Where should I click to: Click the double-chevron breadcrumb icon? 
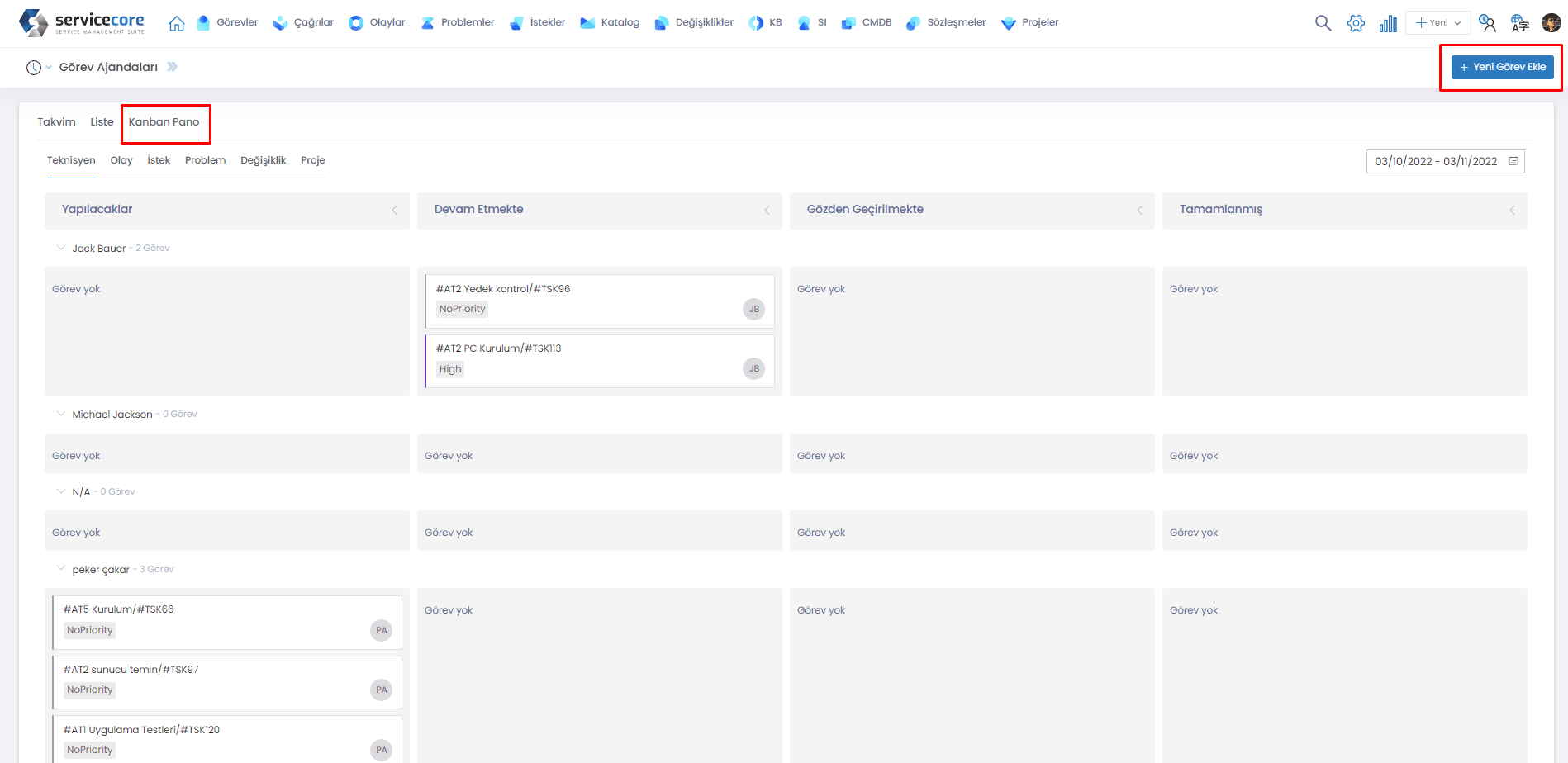click(172, 67)
